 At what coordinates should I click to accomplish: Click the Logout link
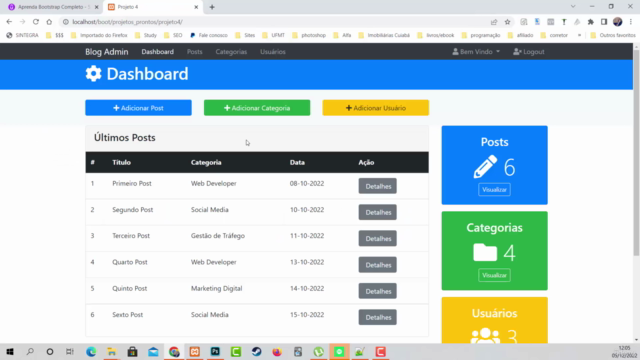pos(529,52)
